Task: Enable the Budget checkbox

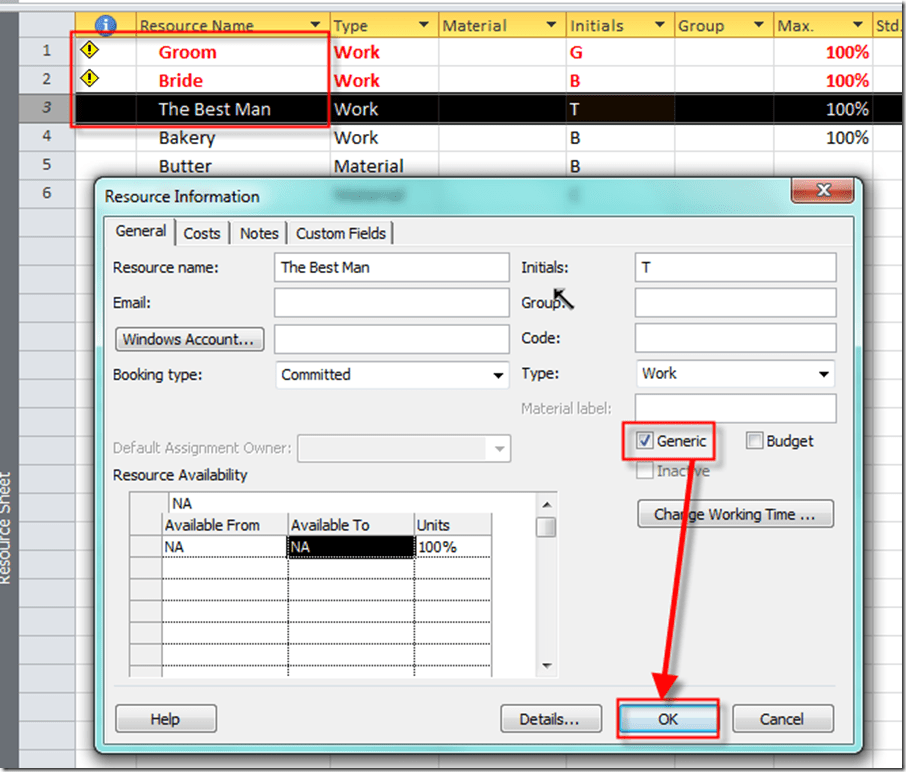Action: 755,441
